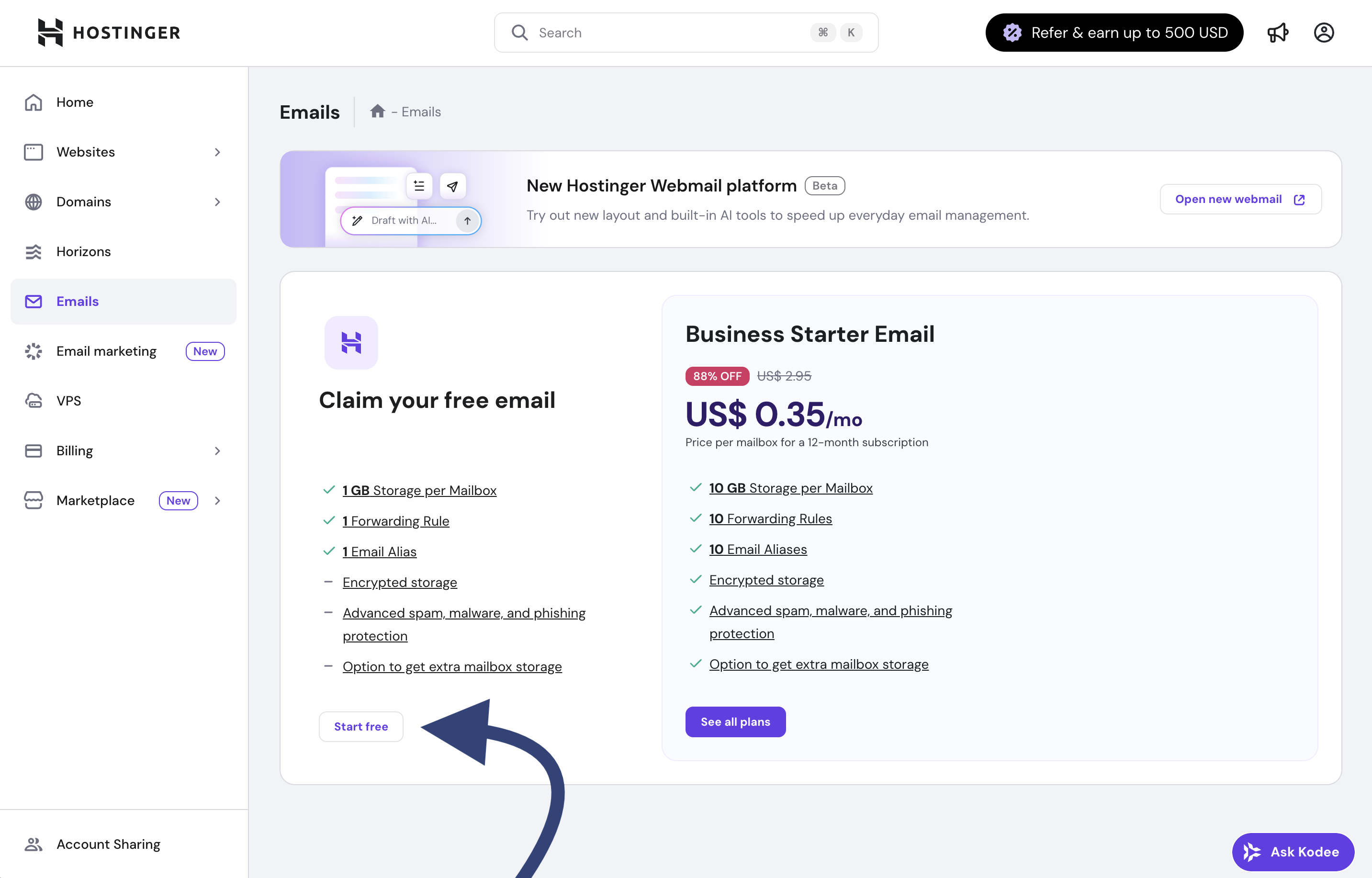Click the See all plans button
This screenshot has width=1372, height=878.
735,722
